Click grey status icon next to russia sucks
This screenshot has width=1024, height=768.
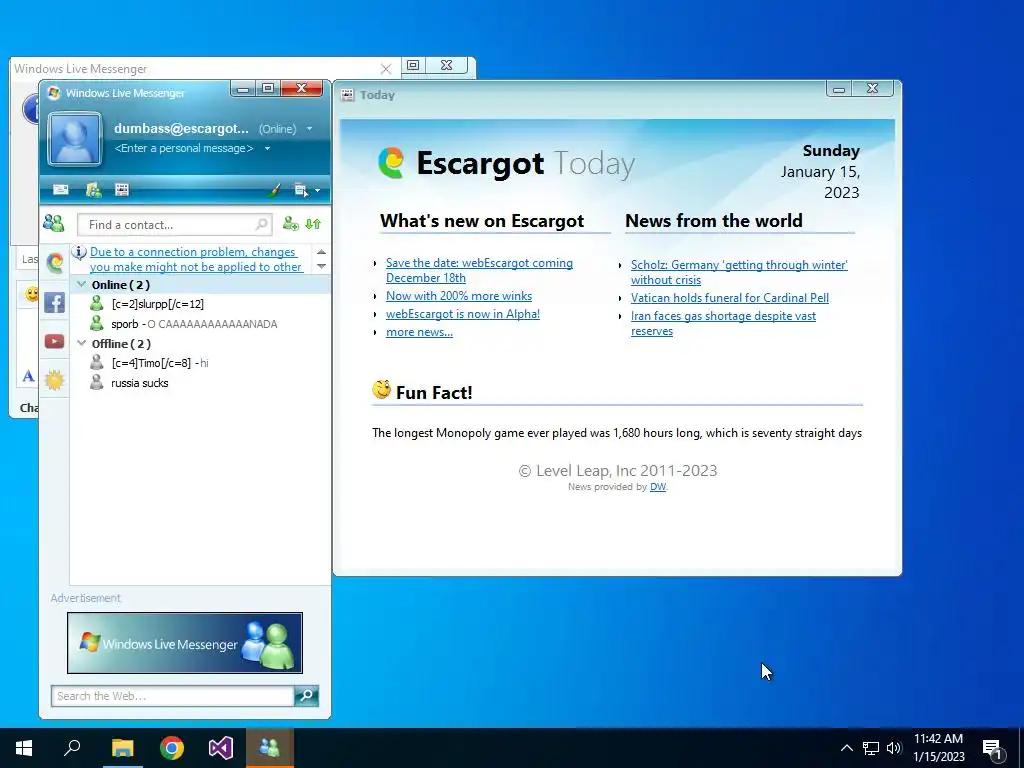[x=97, y=382]
